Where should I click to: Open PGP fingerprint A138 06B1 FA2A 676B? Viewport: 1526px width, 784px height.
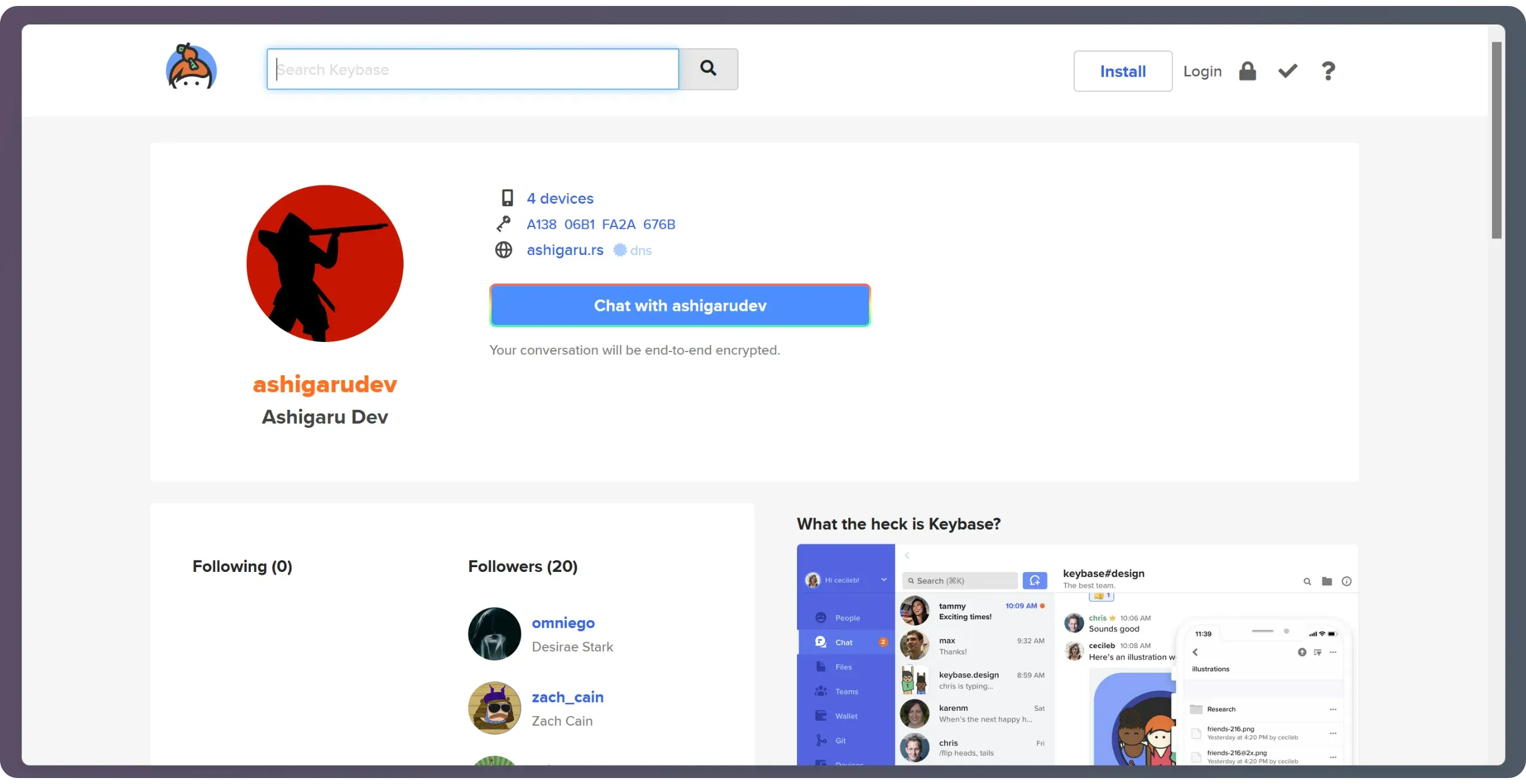(601, 225)
